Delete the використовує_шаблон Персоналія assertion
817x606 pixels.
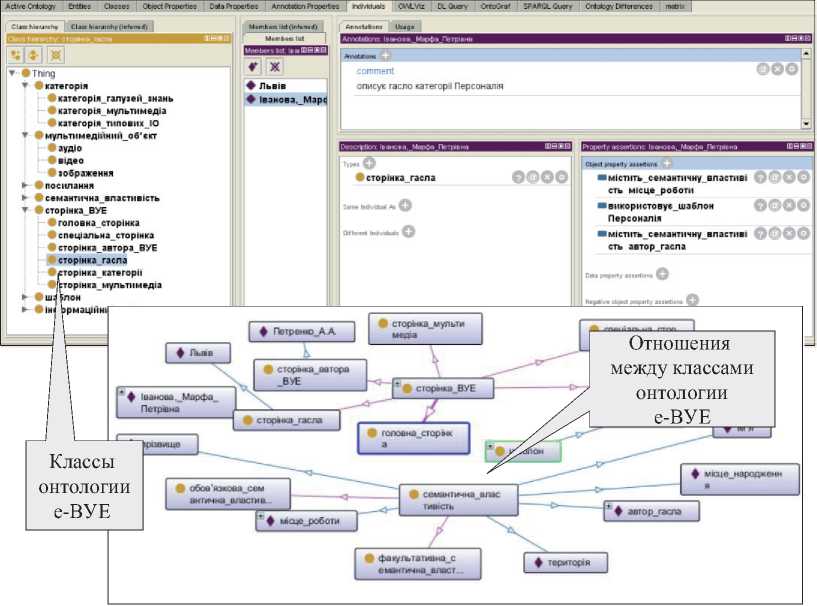click(789, 205)
